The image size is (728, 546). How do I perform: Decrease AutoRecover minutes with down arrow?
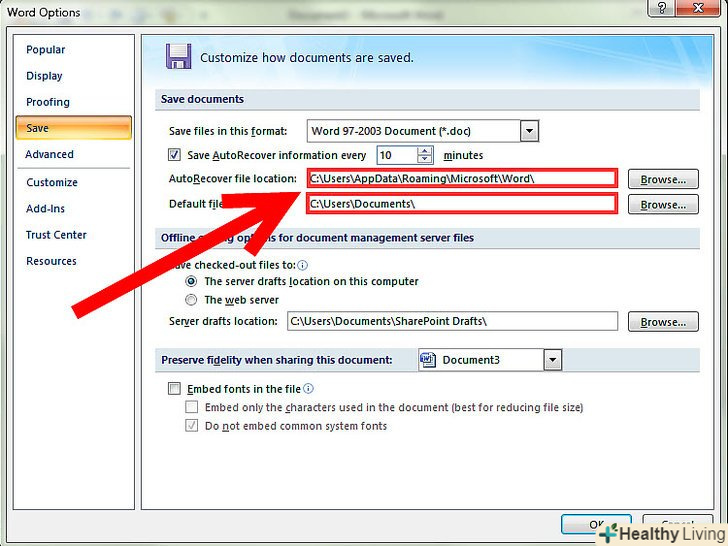point(424,159)
